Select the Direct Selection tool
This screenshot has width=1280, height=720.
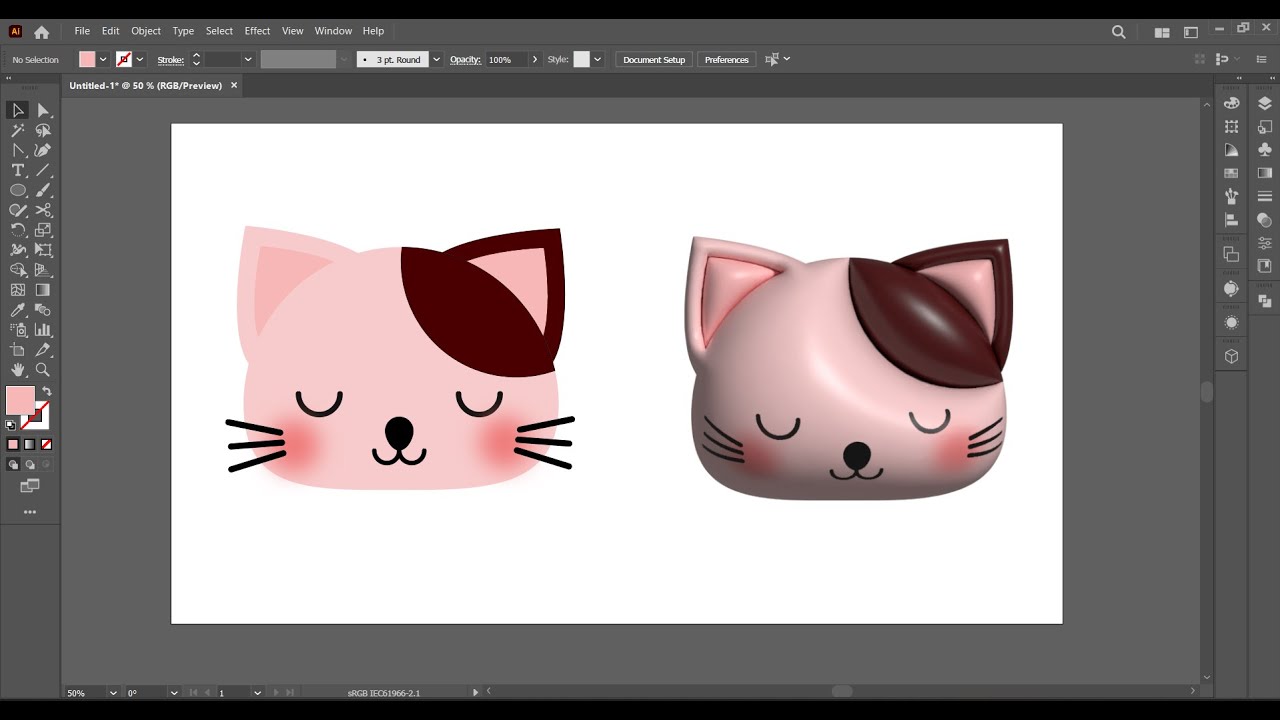[x=43, y=110]
